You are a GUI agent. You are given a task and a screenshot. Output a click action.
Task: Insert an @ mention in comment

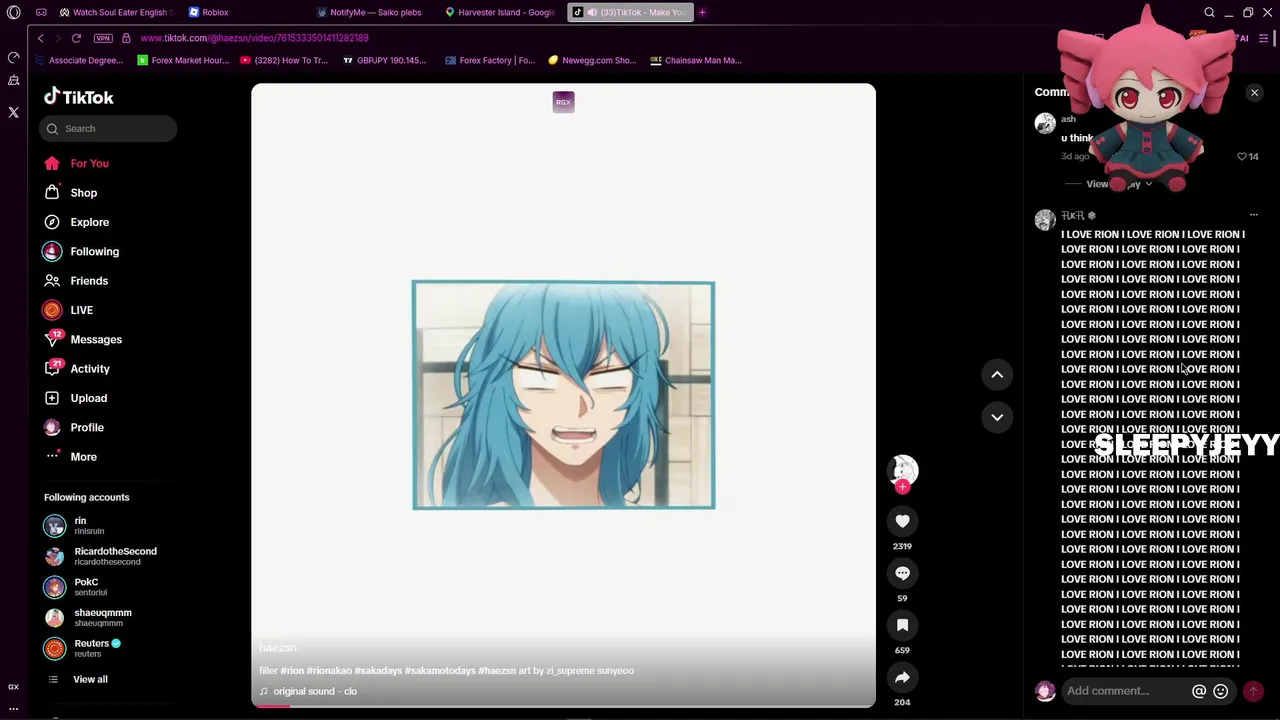point(1198,691)
